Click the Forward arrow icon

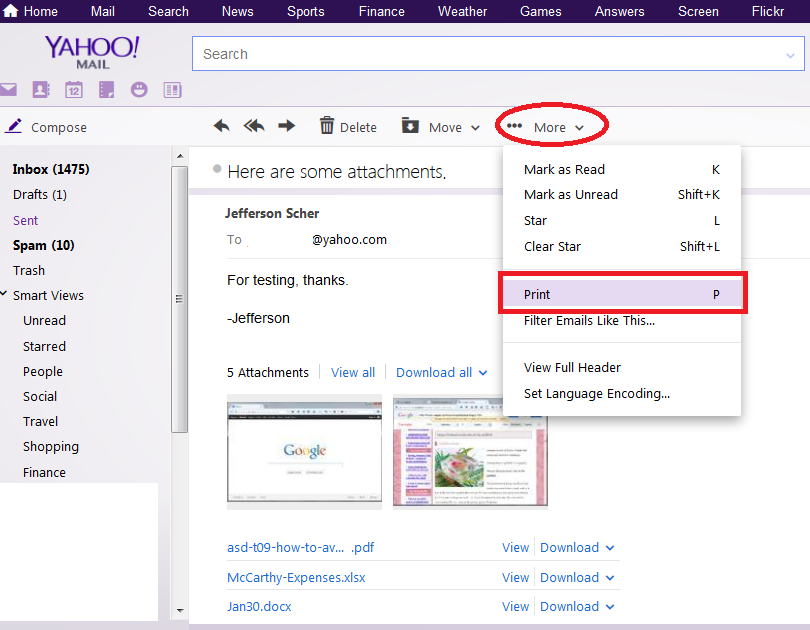[x=287, y=126]
